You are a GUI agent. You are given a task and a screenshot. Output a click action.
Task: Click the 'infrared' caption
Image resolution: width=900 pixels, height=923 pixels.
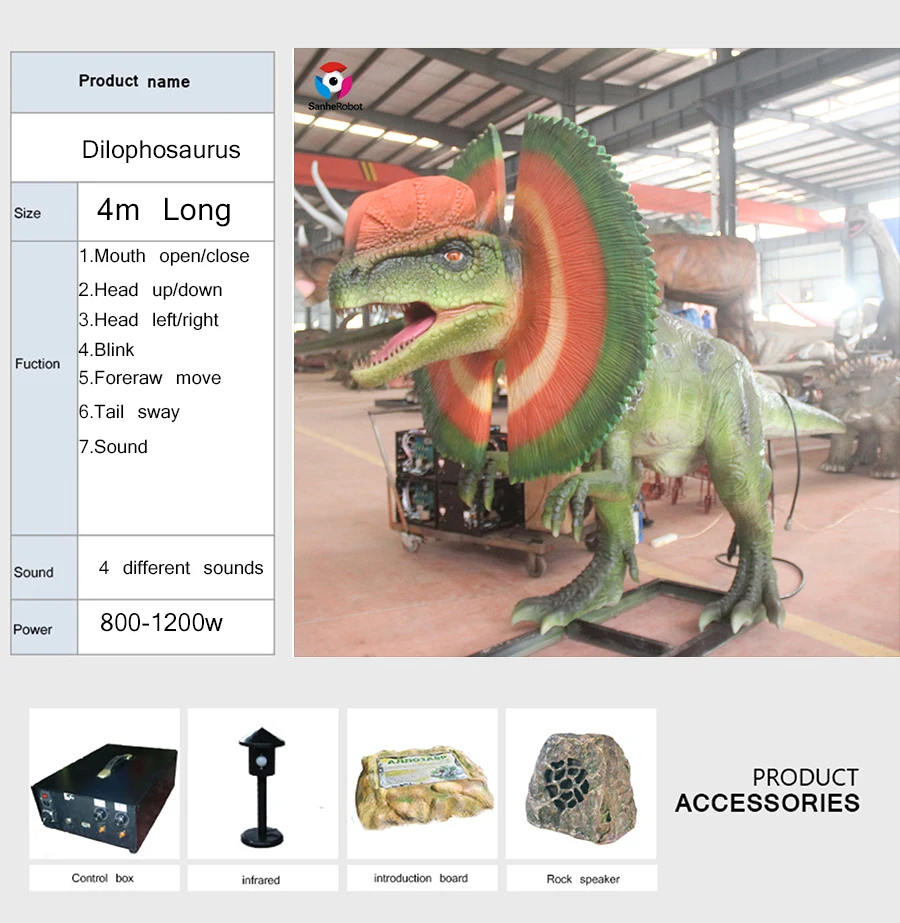[261, 880]
